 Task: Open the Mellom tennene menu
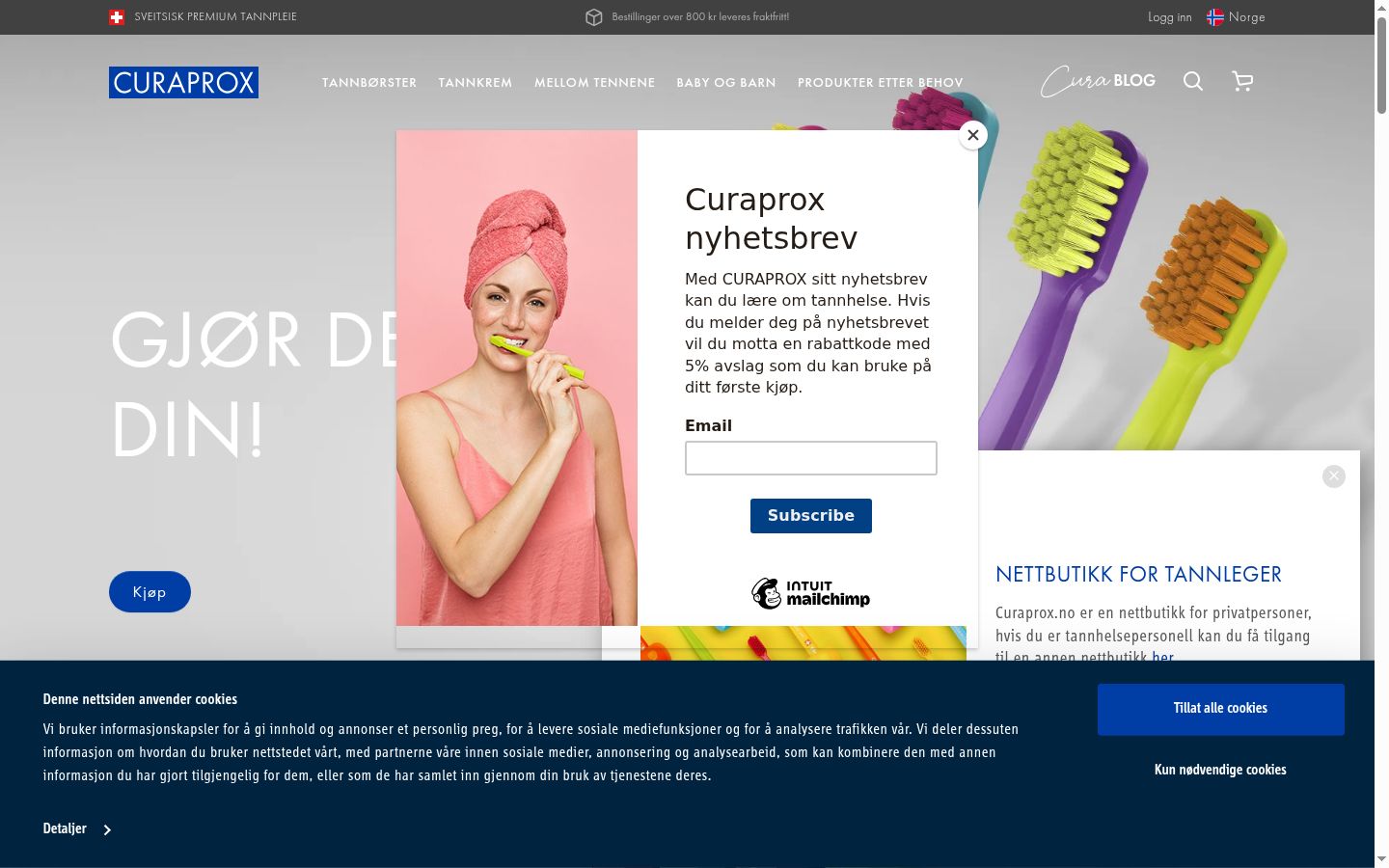pos(595,83)
